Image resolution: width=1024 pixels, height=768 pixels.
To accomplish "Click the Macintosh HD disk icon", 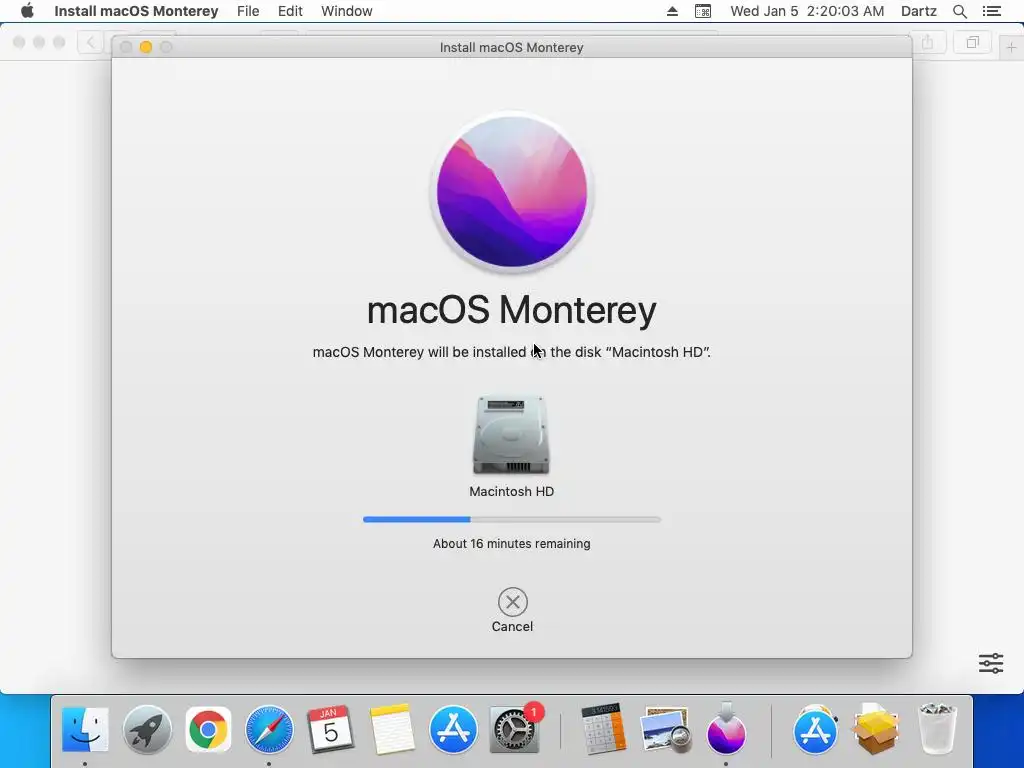I will click(511, 434).
